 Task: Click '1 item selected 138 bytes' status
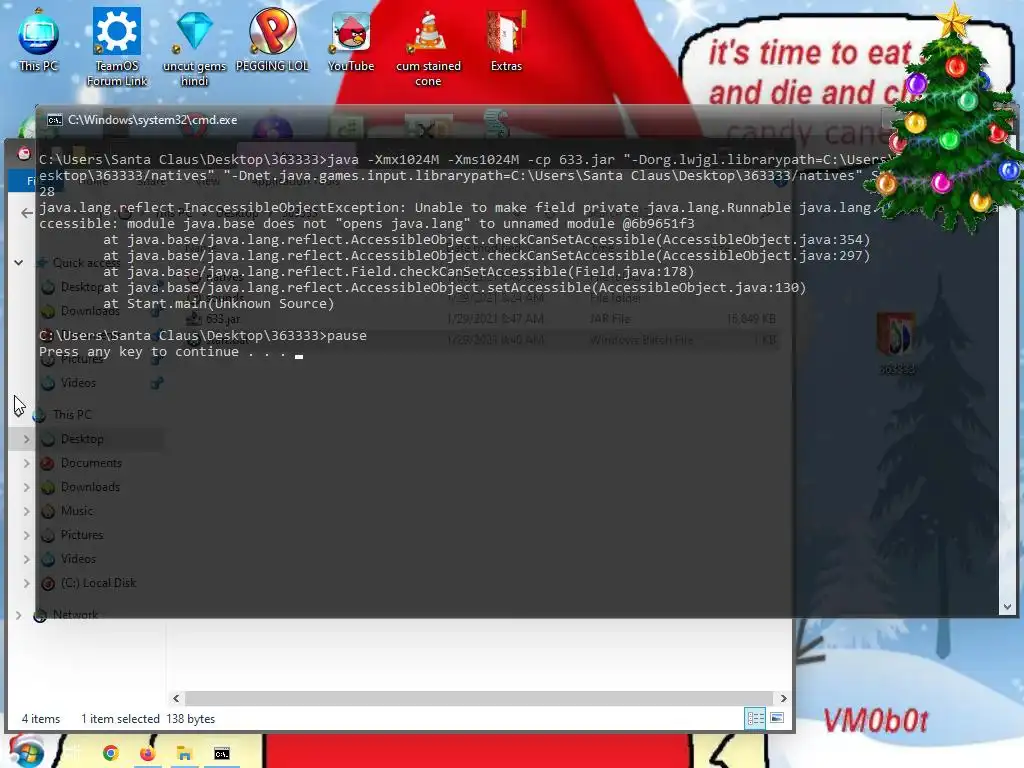(x=148, y=719)
